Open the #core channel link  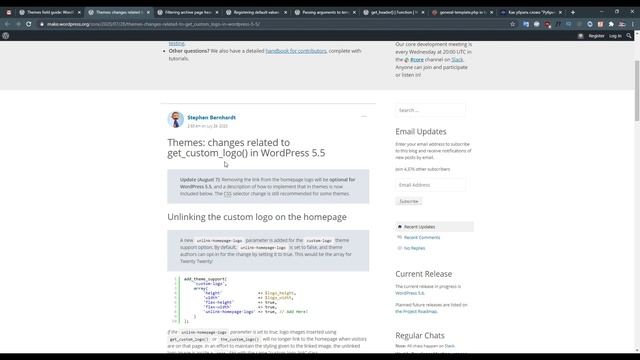[417, 60]
